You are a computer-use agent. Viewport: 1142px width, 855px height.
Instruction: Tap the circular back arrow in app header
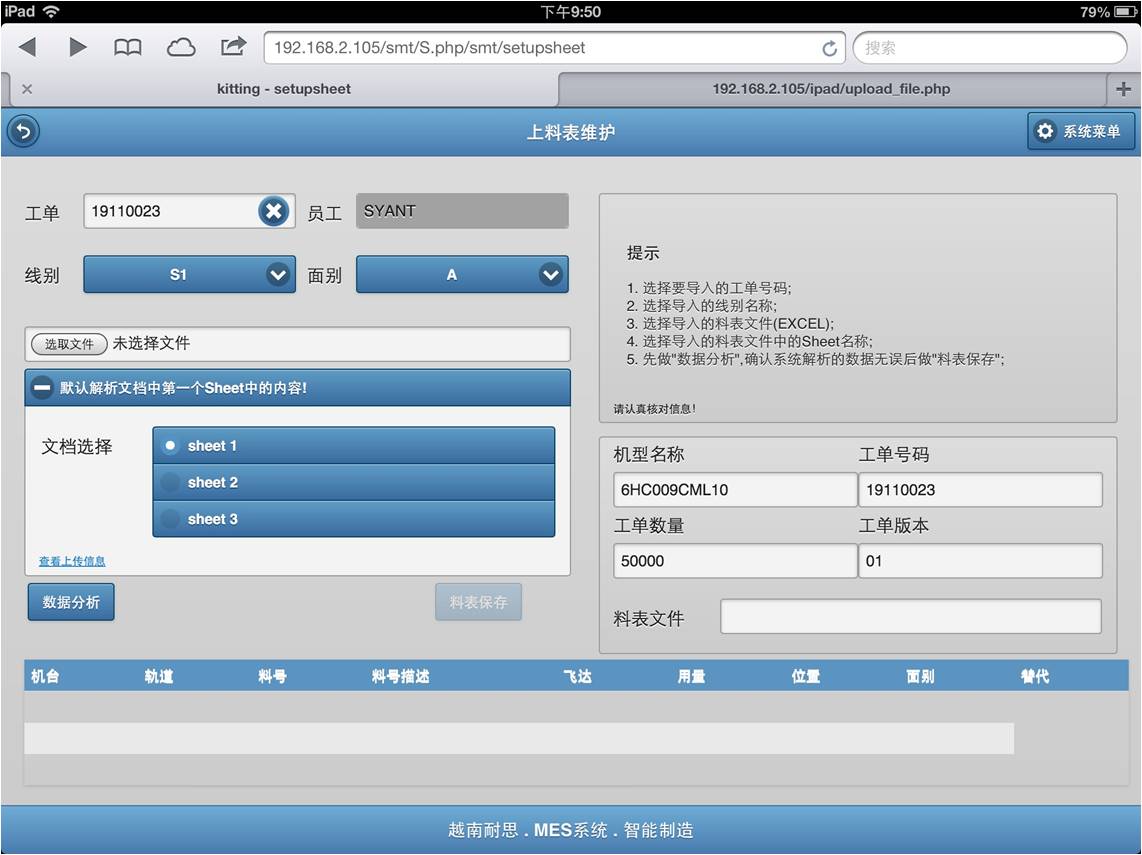point(23,131)
